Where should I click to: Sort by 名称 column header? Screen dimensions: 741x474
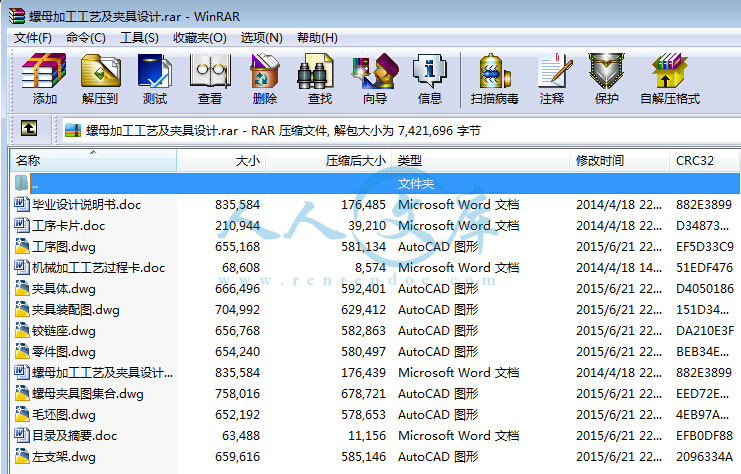tap(94, 161)
